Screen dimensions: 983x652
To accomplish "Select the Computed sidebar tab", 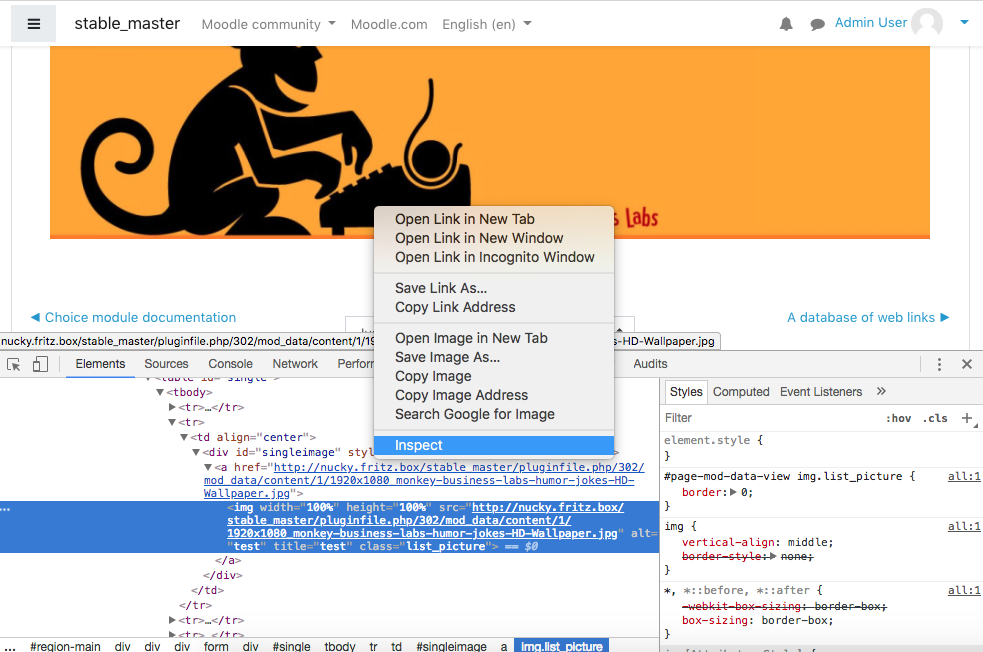I will tap(740, 392).
